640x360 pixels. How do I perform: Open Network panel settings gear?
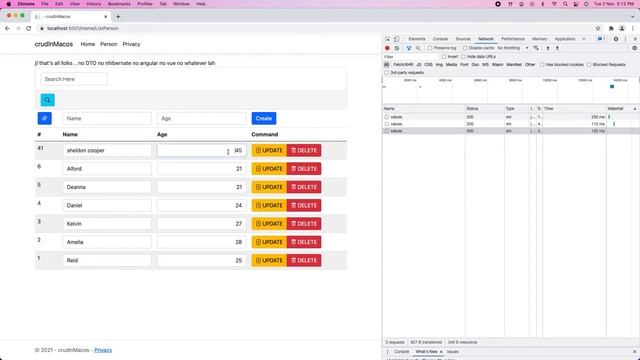coord(634,48)
